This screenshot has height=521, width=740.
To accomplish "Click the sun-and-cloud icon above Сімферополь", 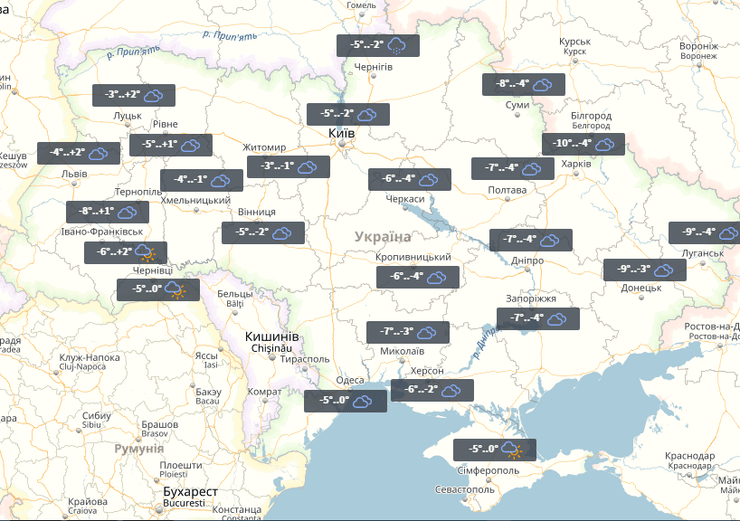I will (512, 450).
